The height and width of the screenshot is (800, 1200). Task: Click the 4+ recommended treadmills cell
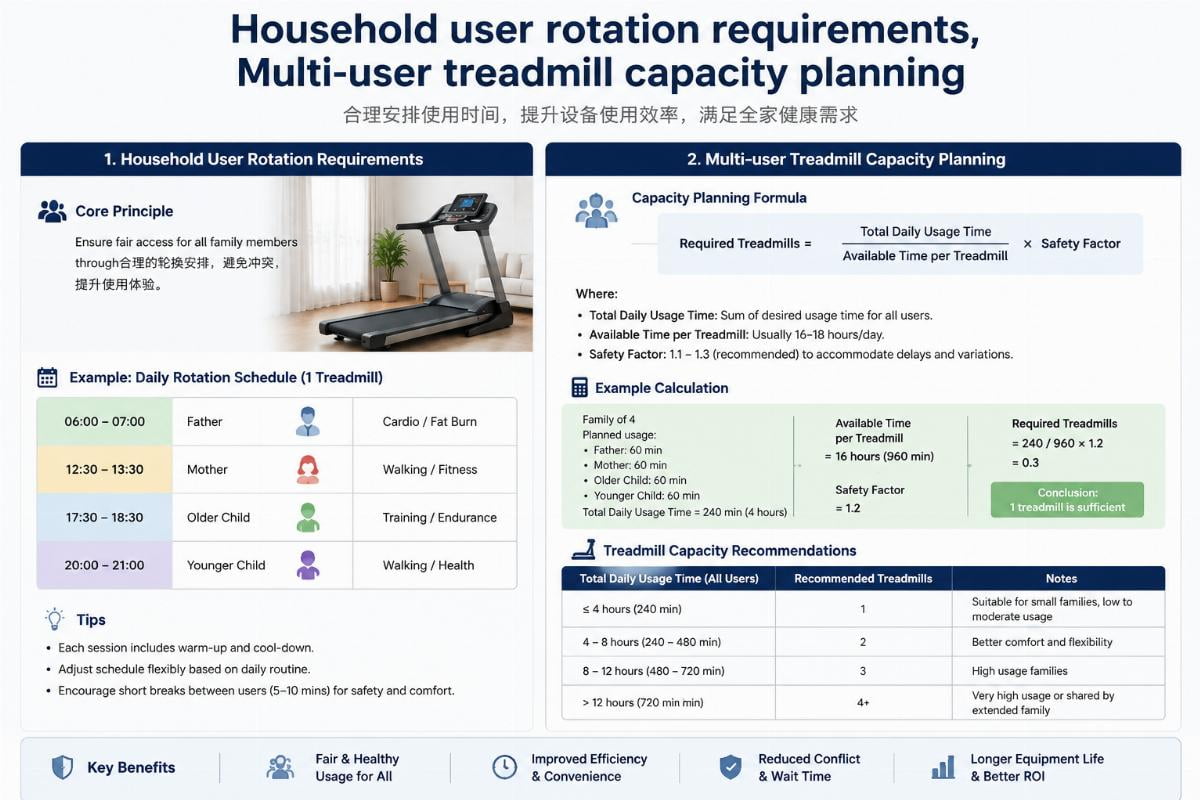click(863, 703)
